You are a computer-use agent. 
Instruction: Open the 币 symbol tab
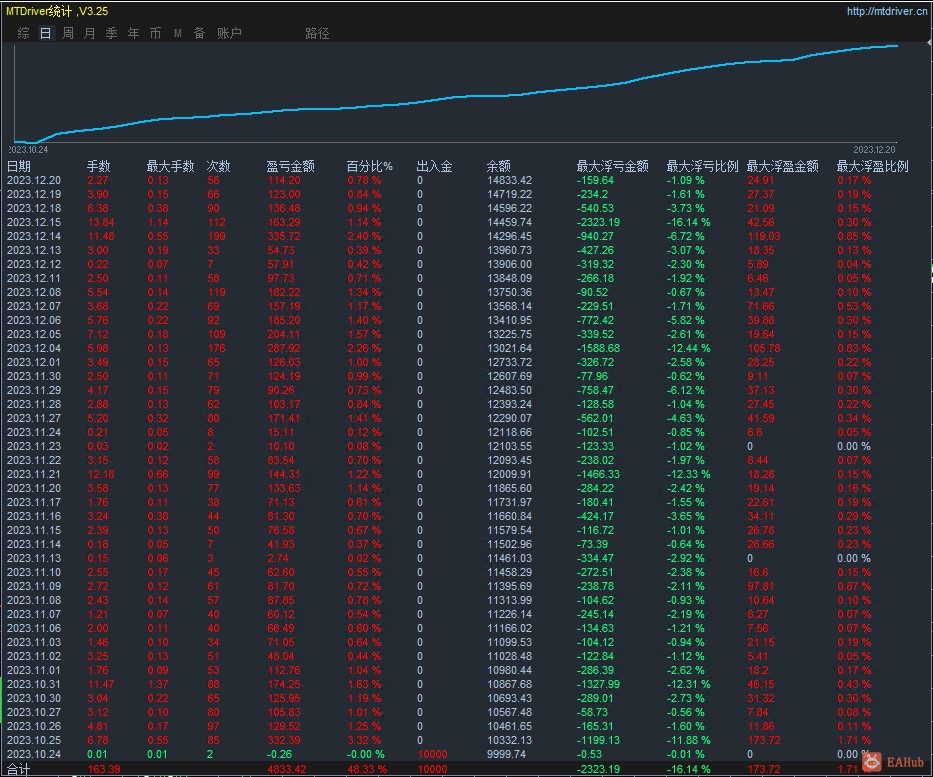pyautogui.click(x=155, y=33)
